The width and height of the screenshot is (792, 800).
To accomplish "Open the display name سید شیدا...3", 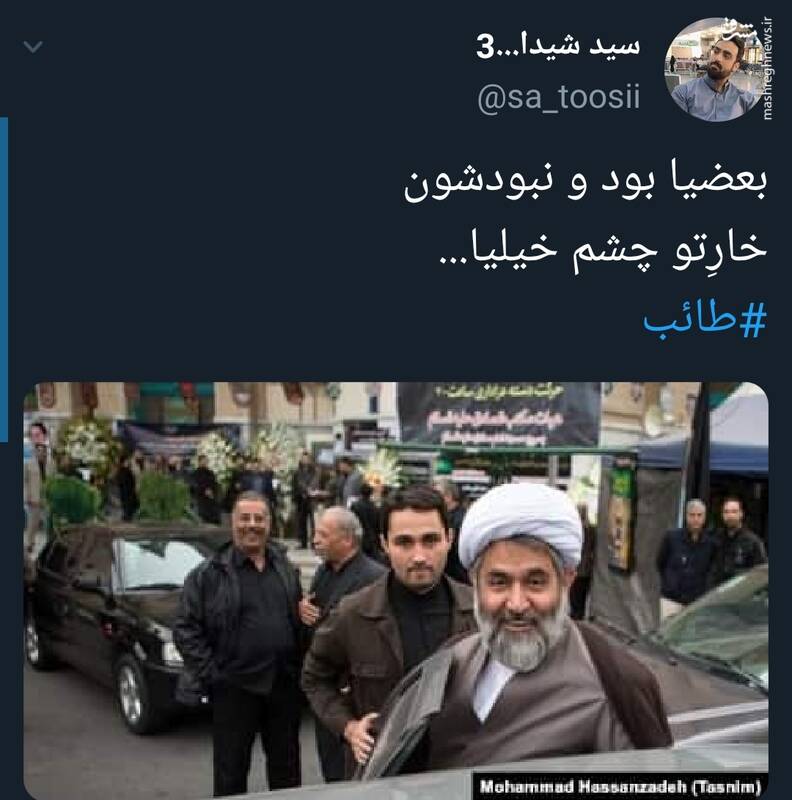I will (x=558, y=46).
